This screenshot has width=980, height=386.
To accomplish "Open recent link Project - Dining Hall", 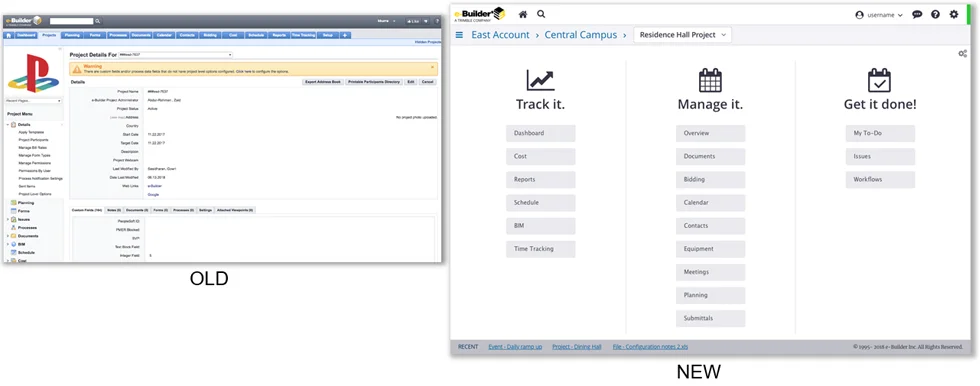I will point(576,347).
